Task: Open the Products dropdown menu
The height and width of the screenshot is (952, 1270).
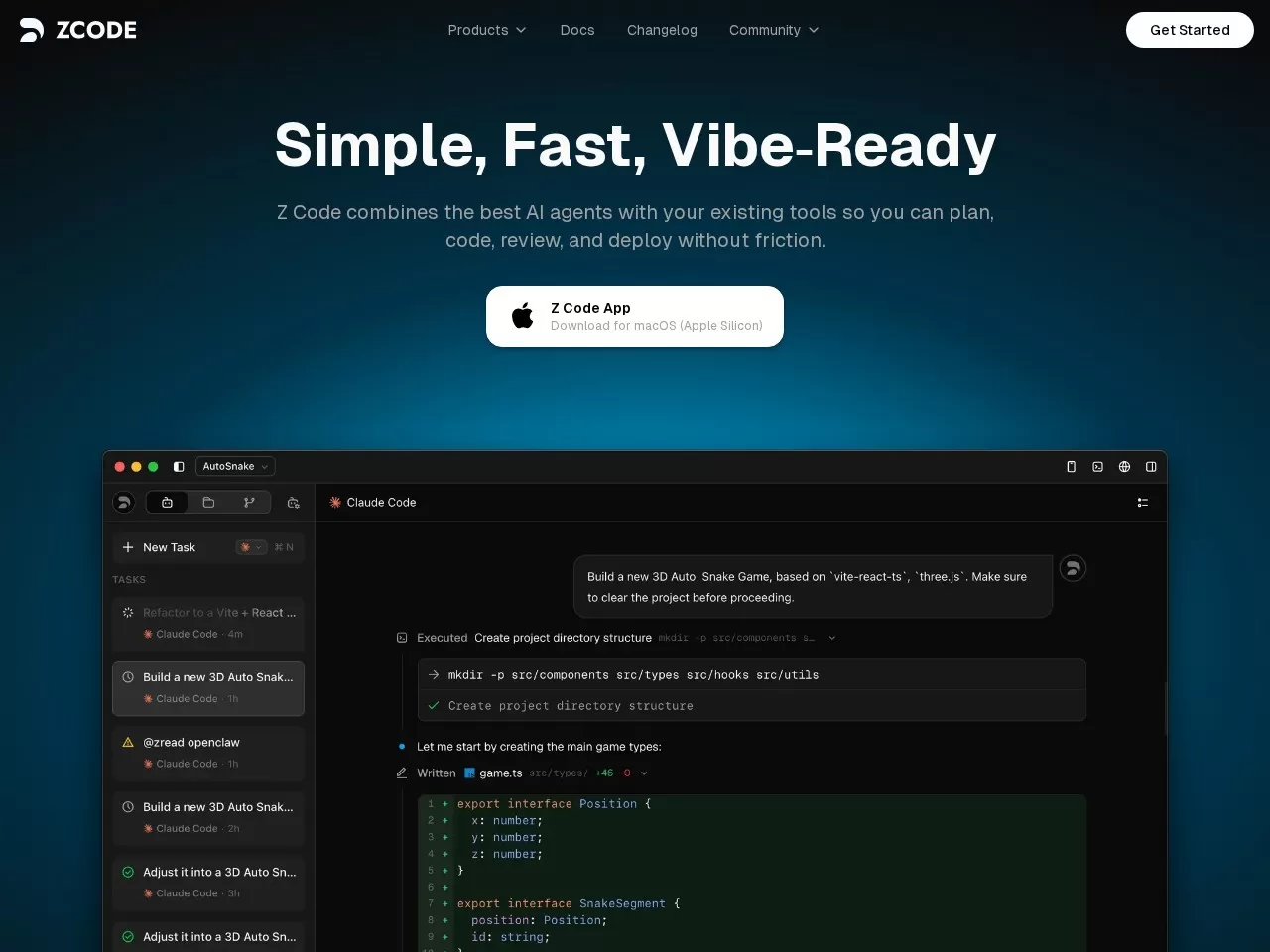Action: pos(487,30)
